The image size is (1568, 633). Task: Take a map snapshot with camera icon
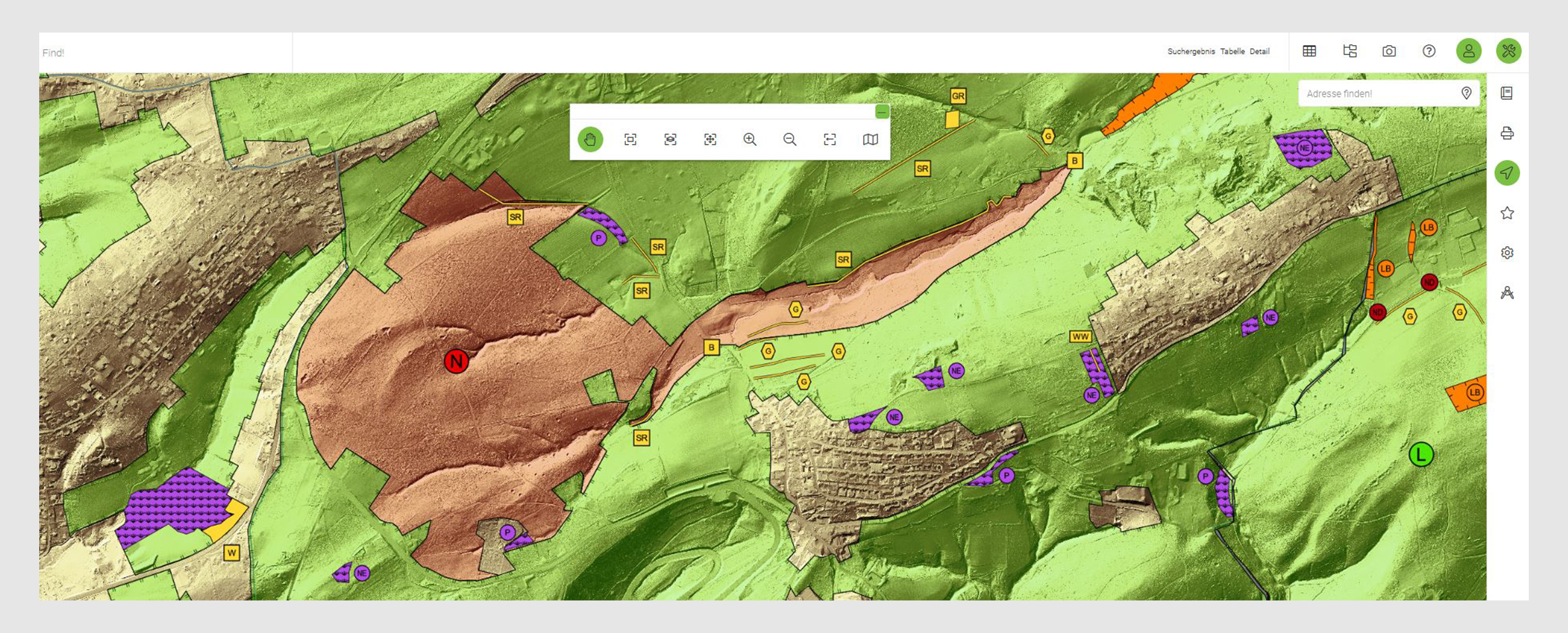point(1389,51)
